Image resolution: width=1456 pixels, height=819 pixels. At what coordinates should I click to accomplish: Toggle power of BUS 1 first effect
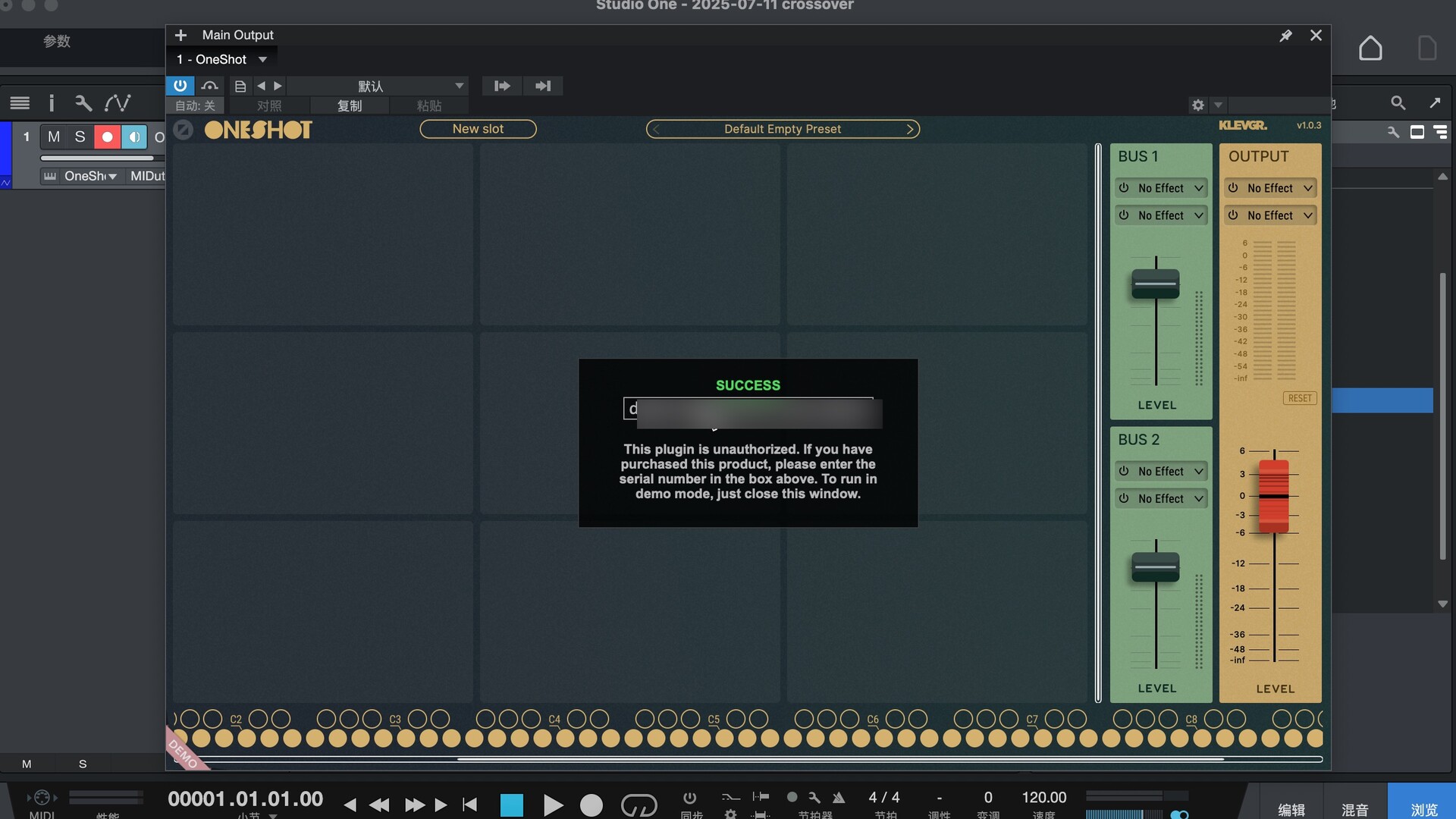tap(1124, 188)
